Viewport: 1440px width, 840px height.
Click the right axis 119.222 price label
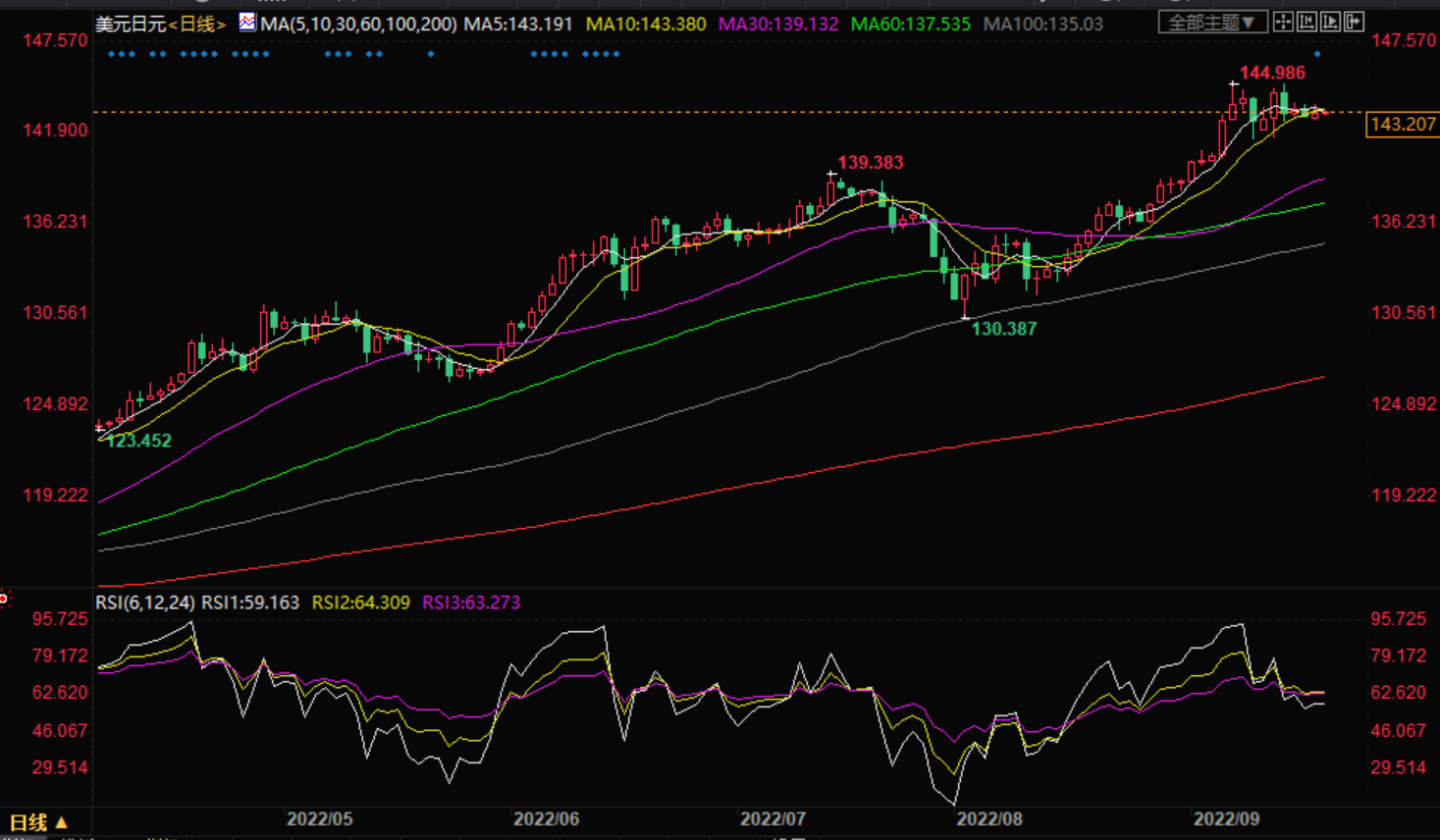coord(1404,496)
